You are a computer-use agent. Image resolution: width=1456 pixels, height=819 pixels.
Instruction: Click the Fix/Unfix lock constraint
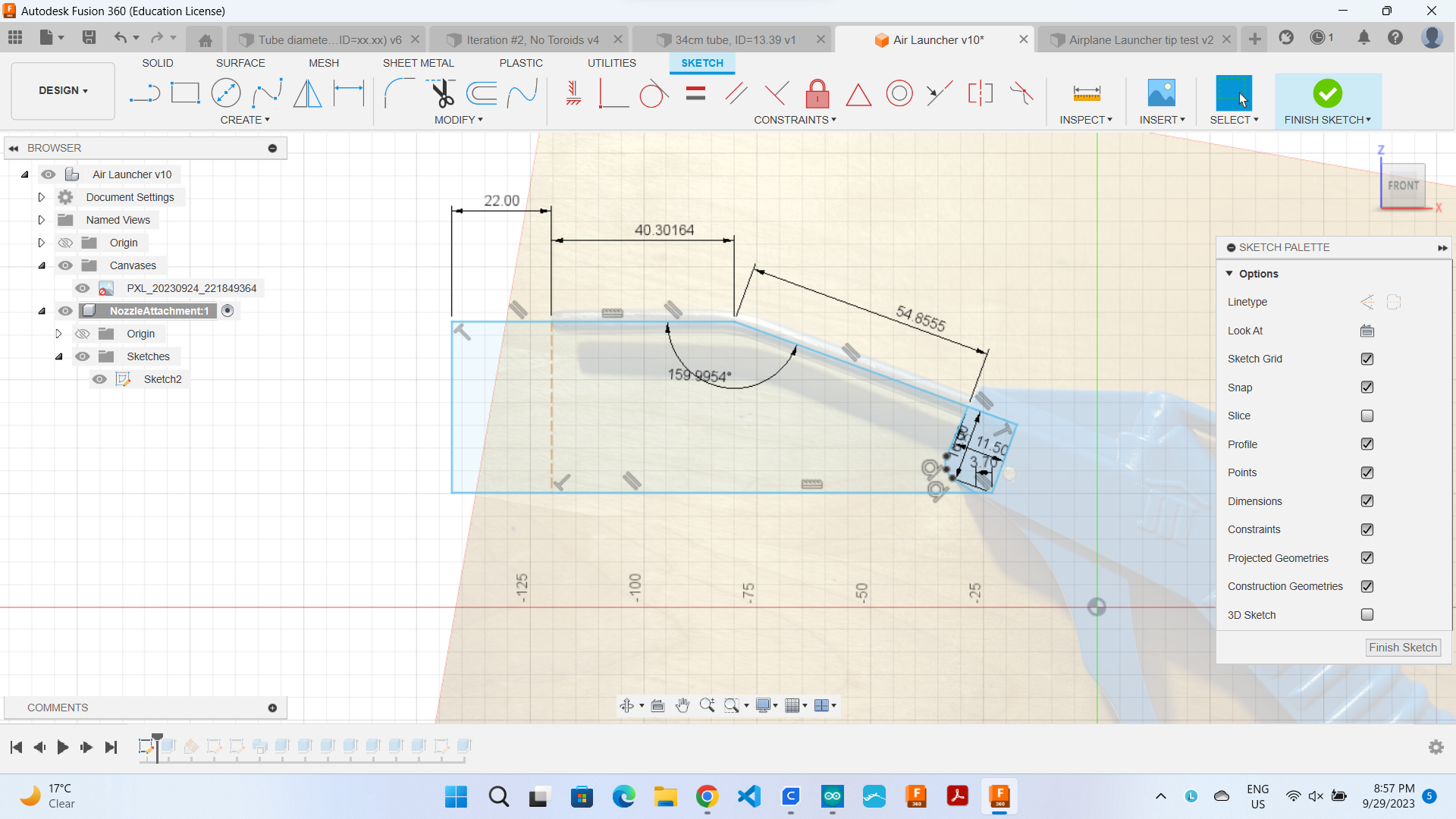(817, 94)
